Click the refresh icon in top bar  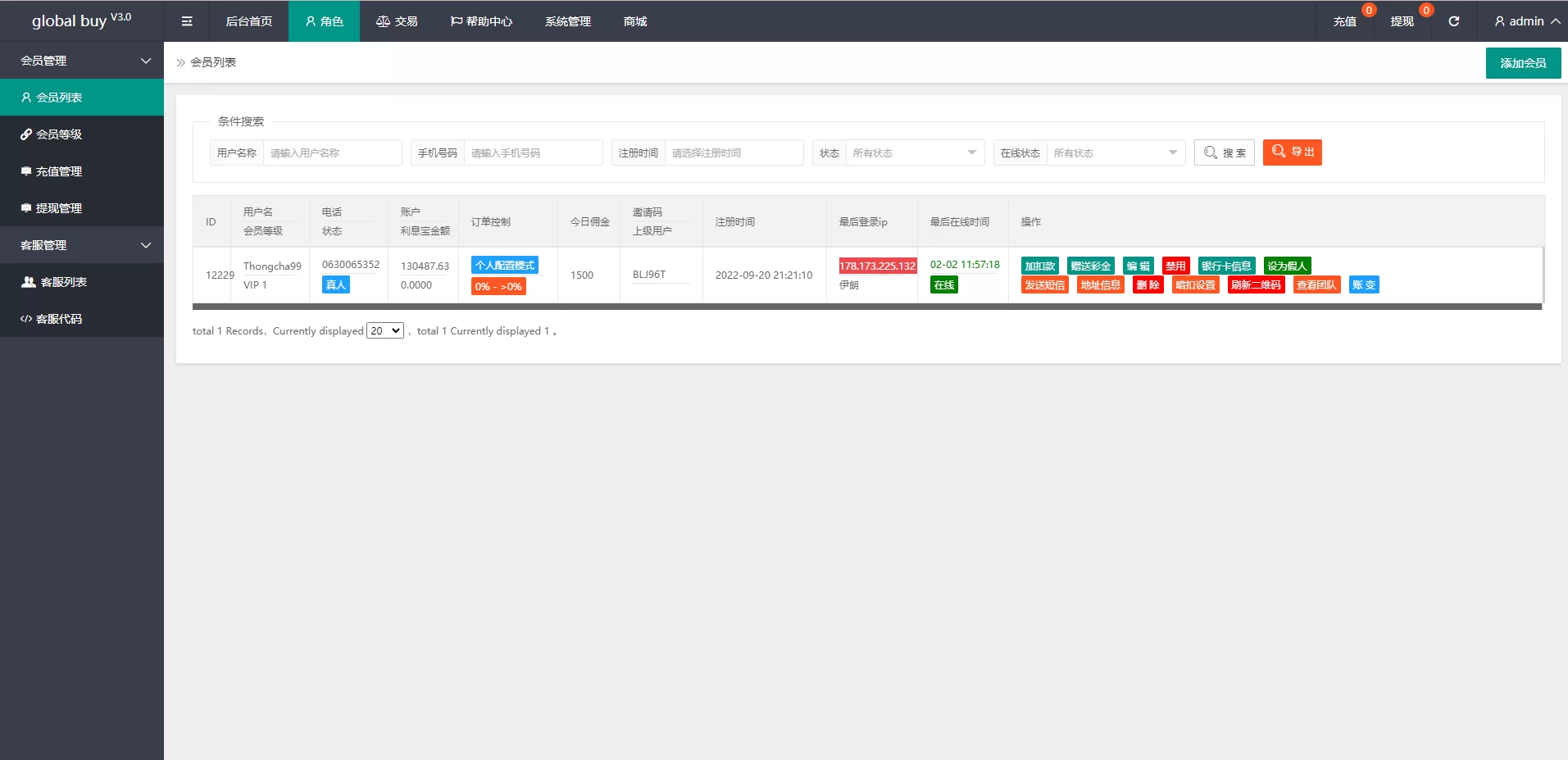point(1453,21)
